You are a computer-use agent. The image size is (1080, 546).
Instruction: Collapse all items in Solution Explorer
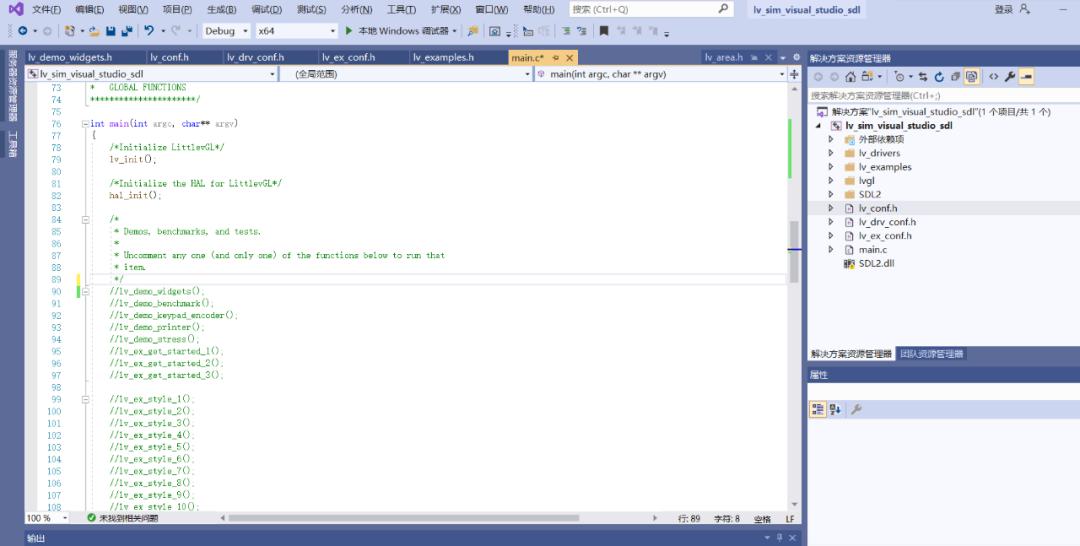955,76
